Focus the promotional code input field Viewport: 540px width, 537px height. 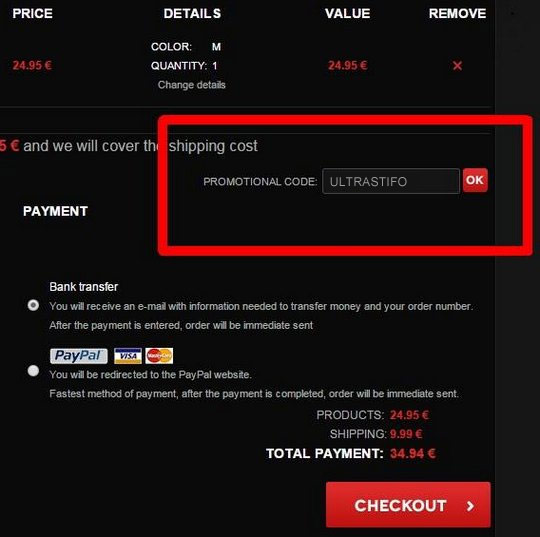coord(391,181)
